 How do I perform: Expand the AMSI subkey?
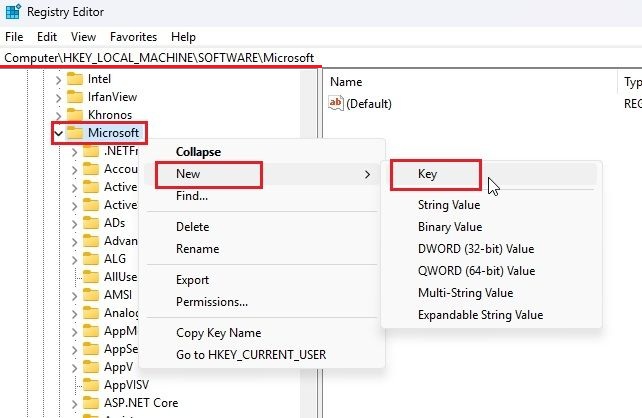74,296
